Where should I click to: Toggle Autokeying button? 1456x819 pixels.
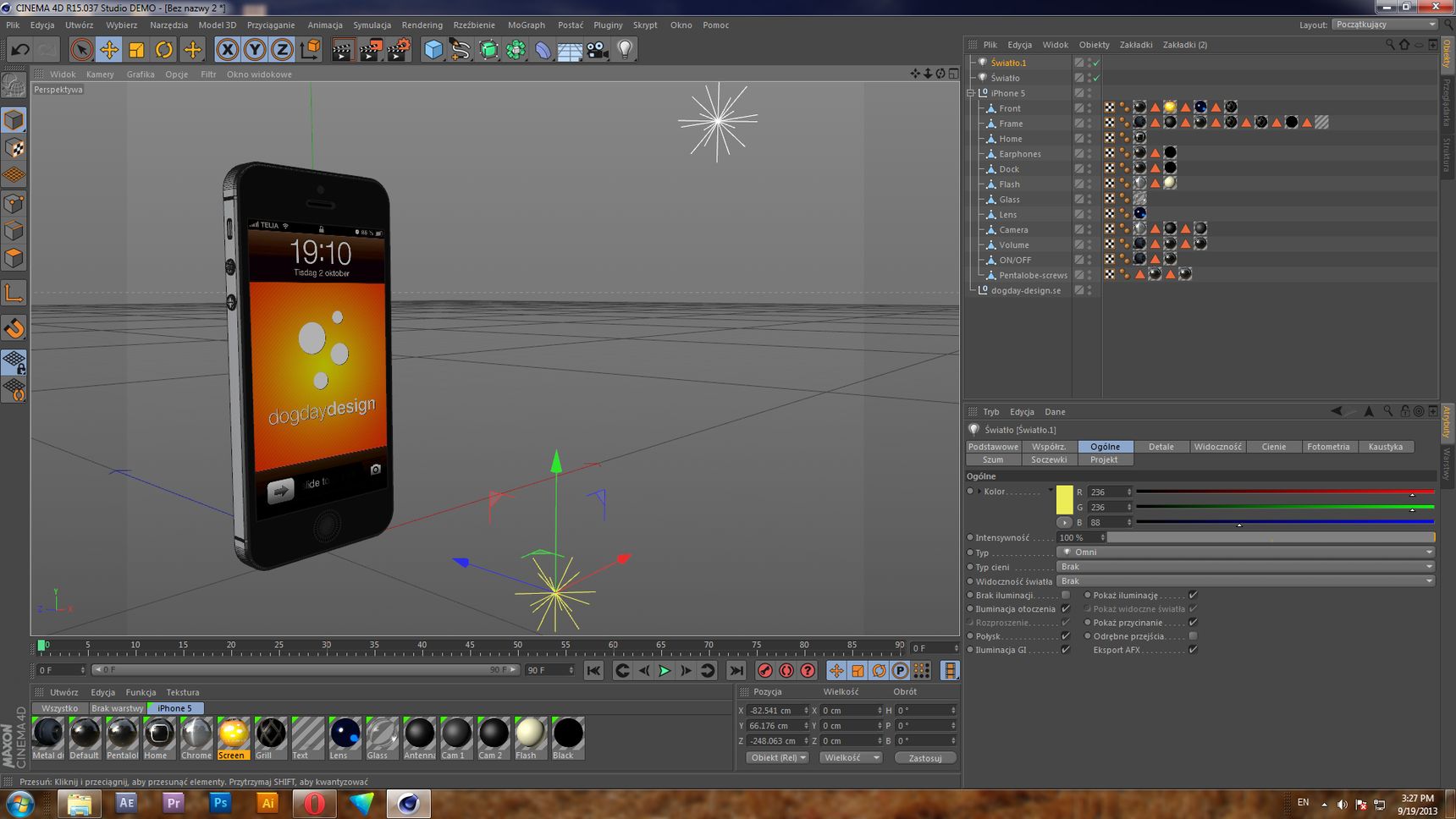tap(786, 670)
